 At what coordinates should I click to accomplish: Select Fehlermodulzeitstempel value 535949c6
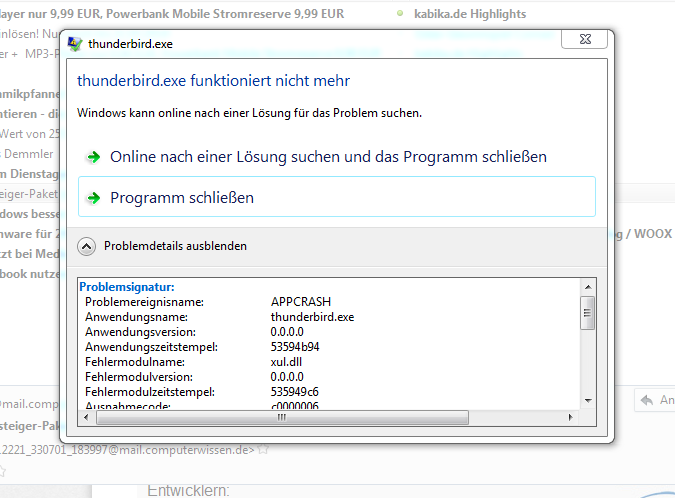(x=294, y=392)
